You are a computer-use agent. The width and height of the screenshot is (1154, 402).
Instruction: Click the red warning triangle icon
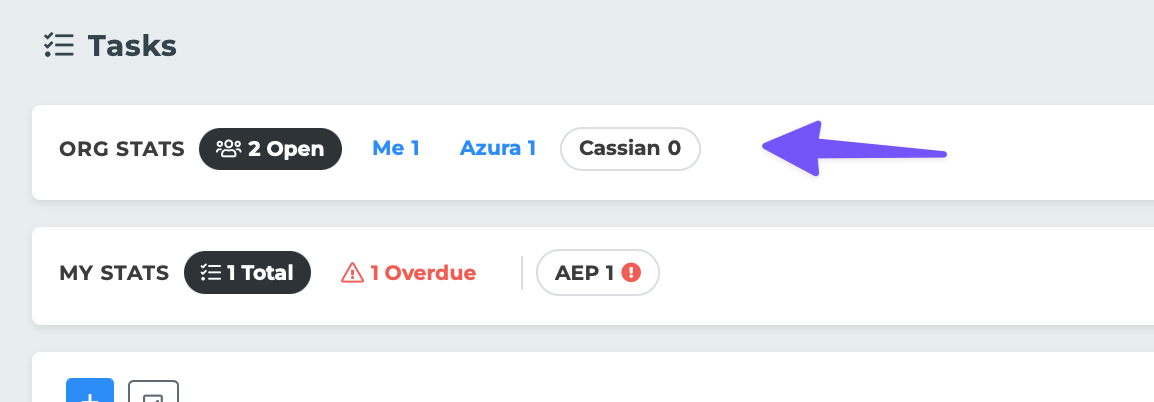tap(352, 272)
